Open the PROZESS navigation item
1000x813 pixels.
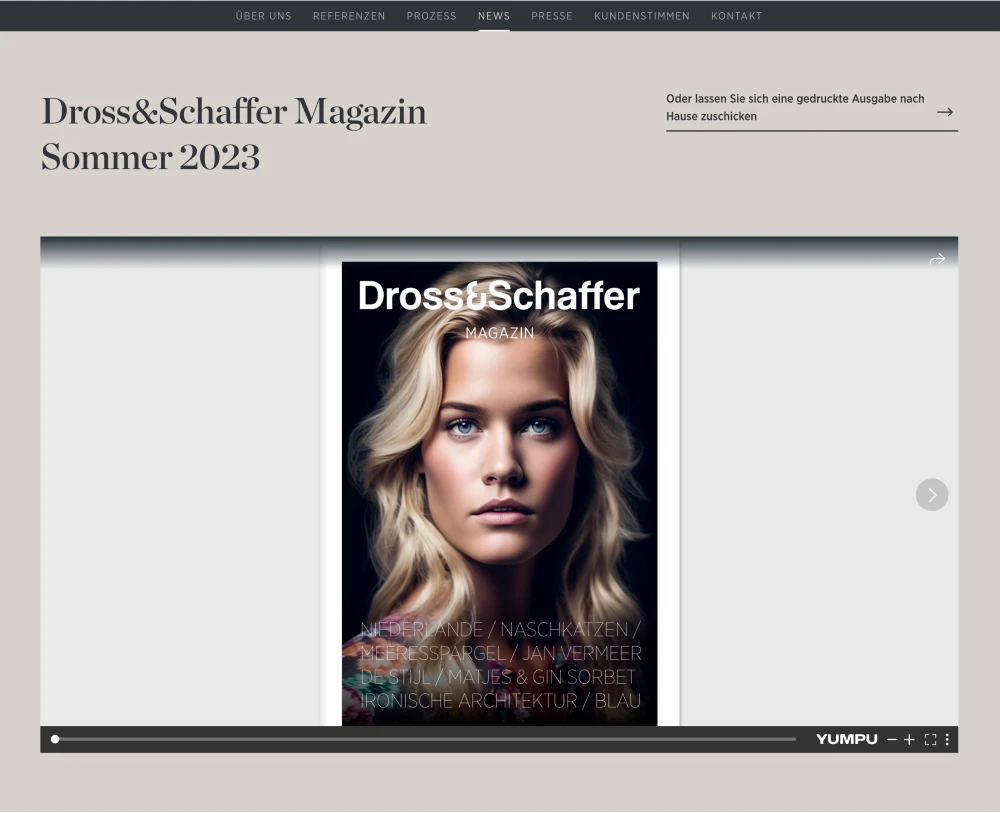tap(431, 16)
